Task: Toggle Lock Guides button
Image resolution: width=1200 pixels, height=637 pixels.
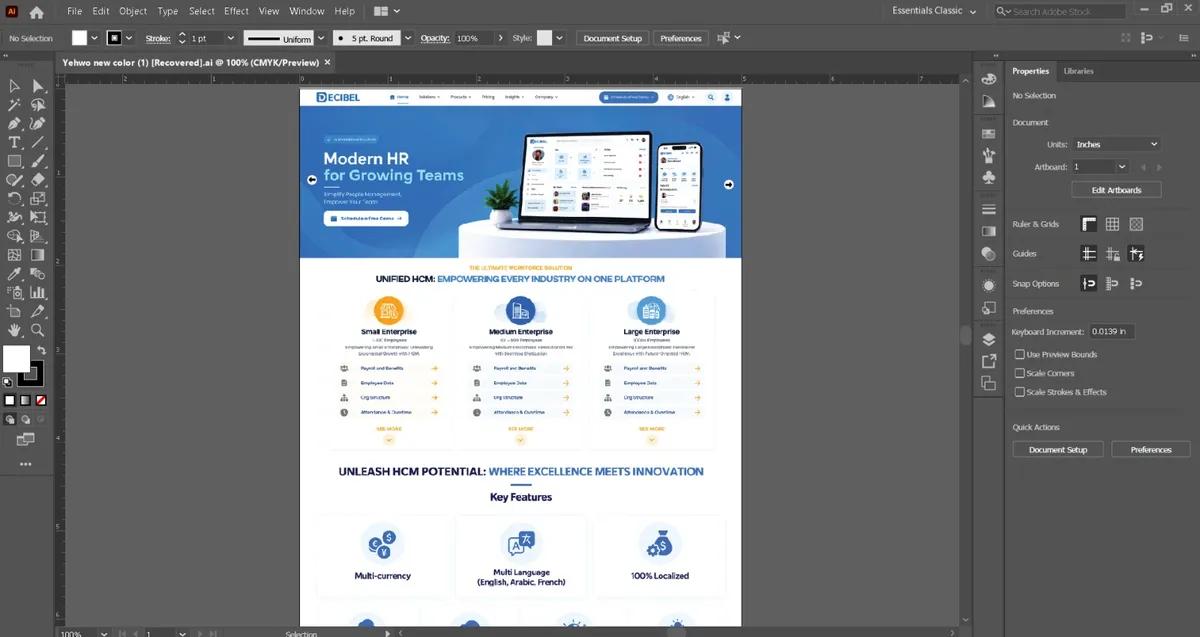Action: 1112,254
